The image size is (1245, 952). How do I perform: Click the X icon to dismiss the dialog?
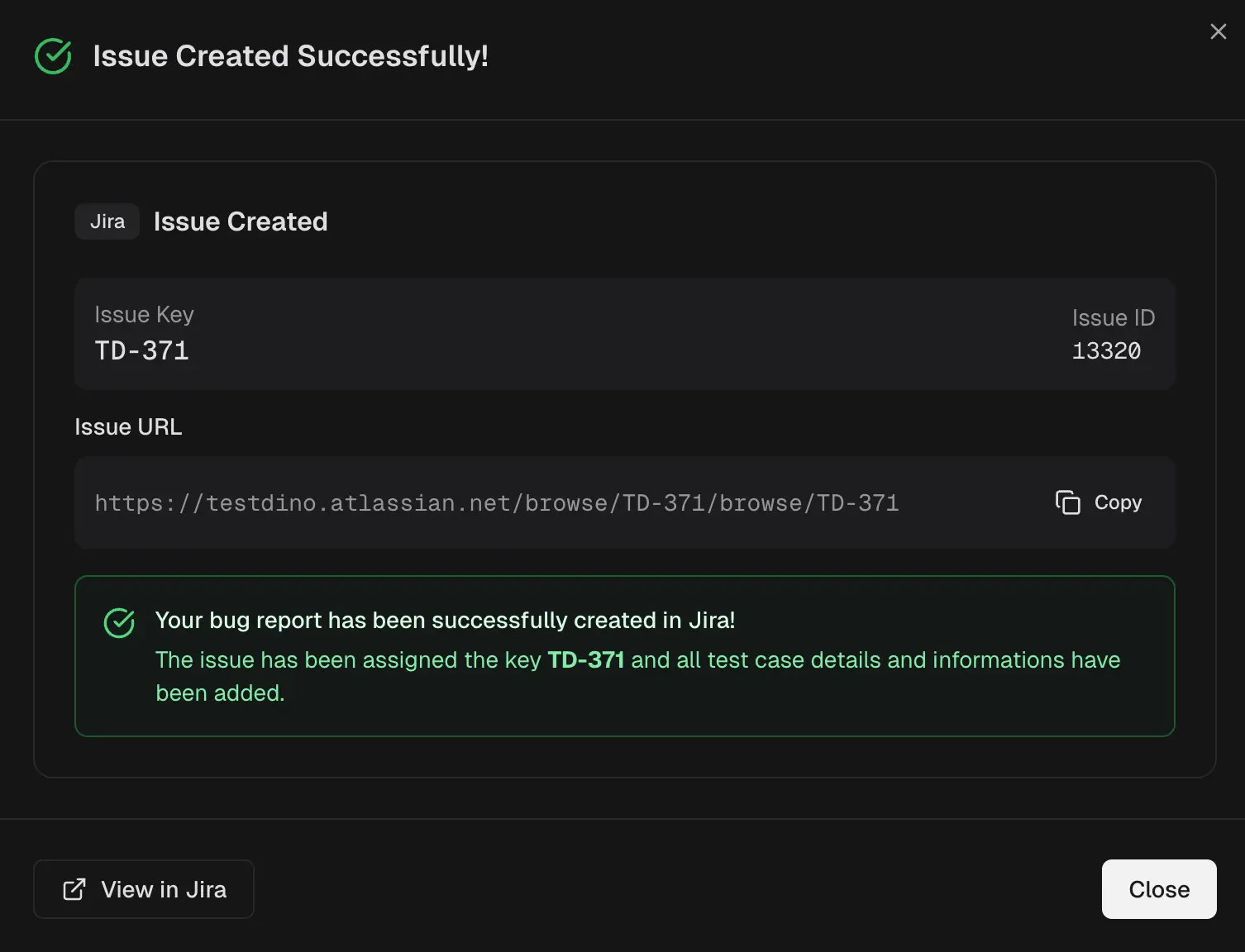click(1218, 31)
